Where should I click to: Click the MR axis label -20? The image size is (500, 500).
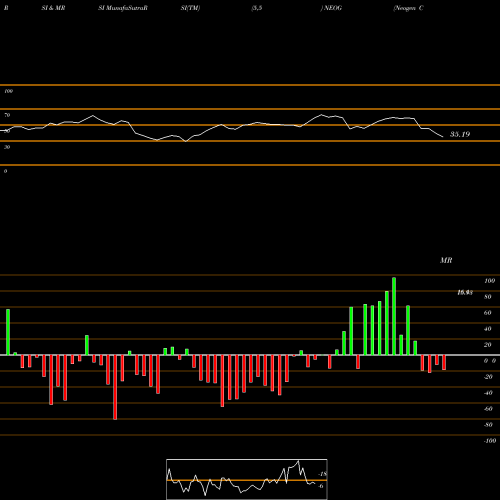[488, 377]
